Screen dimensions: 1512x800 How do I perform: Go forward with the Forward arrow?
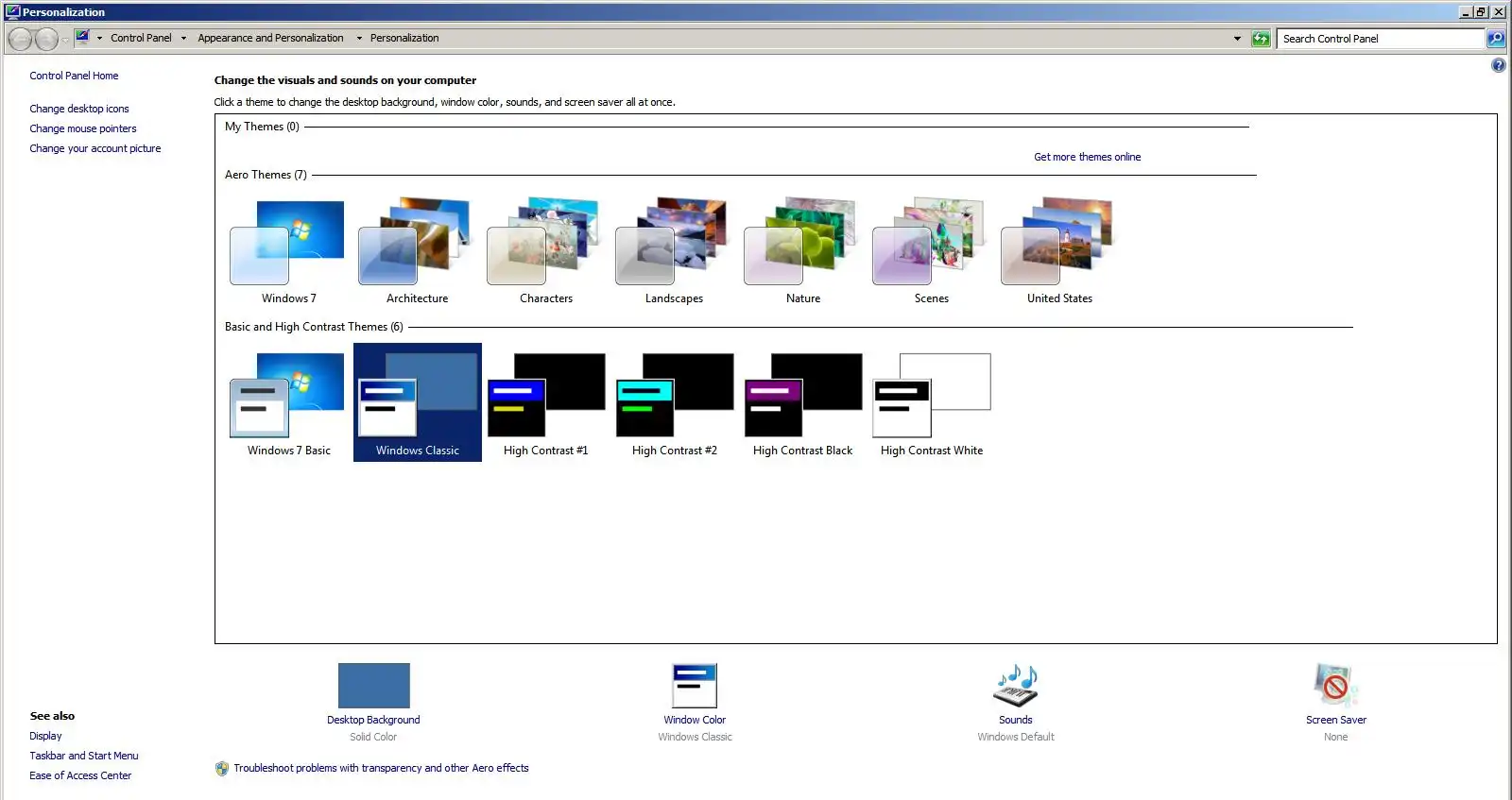(x=46, y=39)
